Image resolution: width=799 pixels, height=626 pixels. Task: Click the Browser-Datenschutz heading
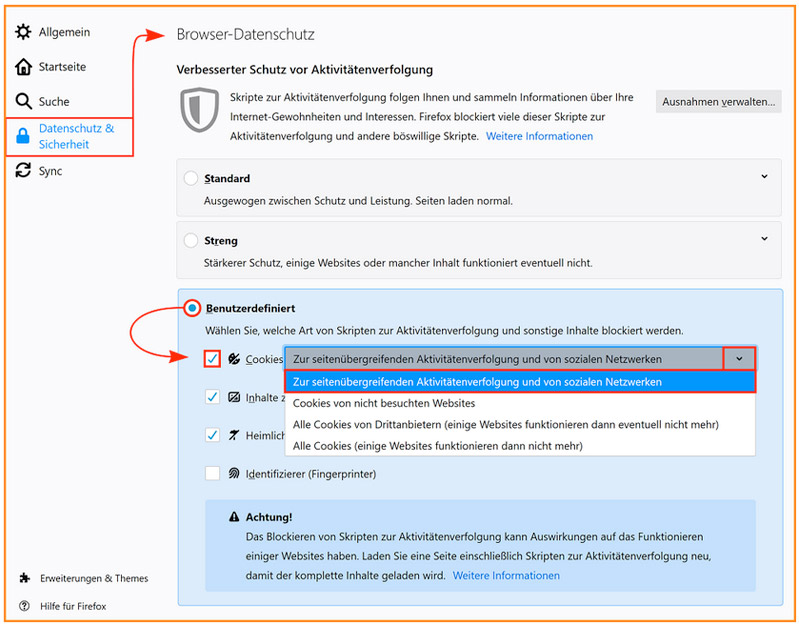click(245, 34)
